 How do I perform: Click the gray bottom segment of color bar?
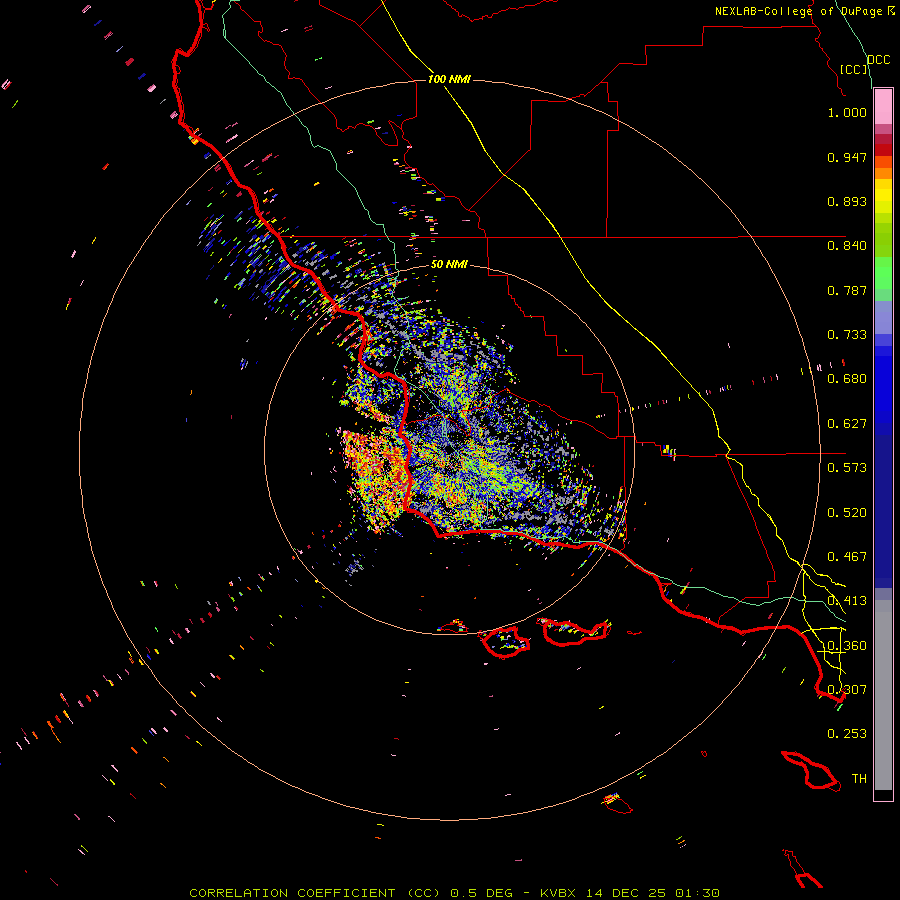(x=883, y=695)
